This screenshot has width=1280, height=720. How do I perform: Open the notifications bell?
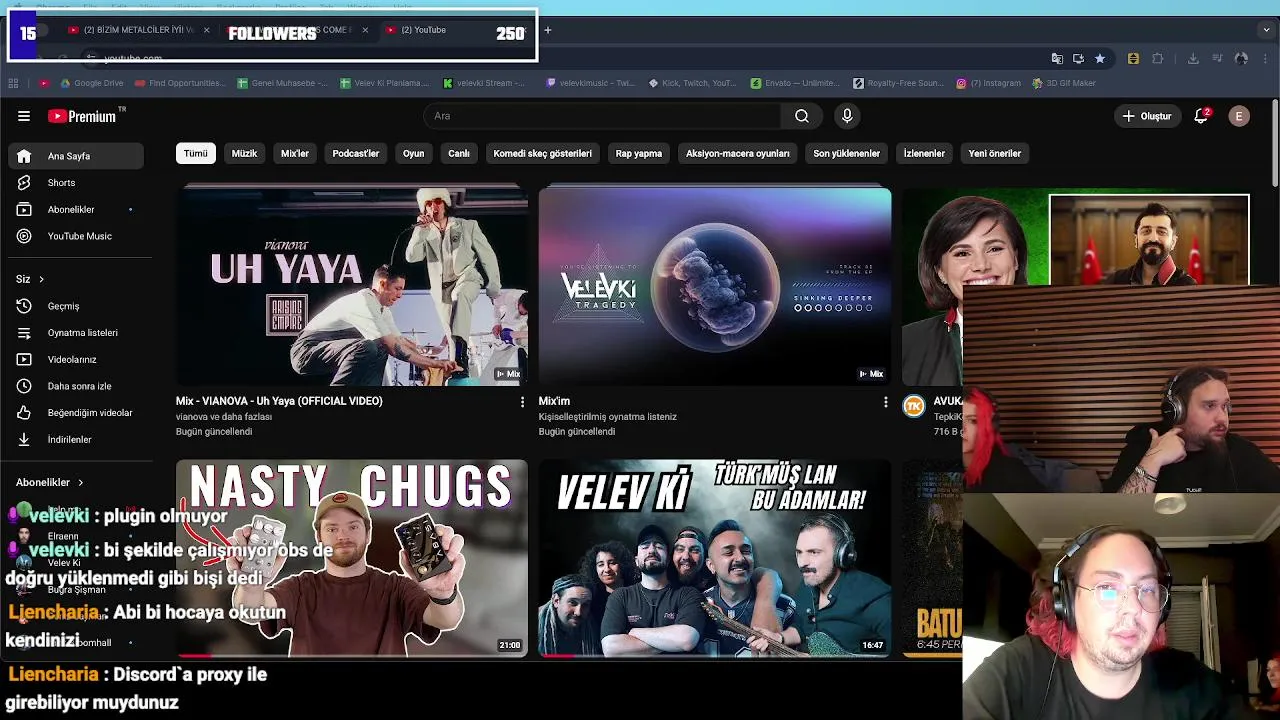tap(1201, 116)
